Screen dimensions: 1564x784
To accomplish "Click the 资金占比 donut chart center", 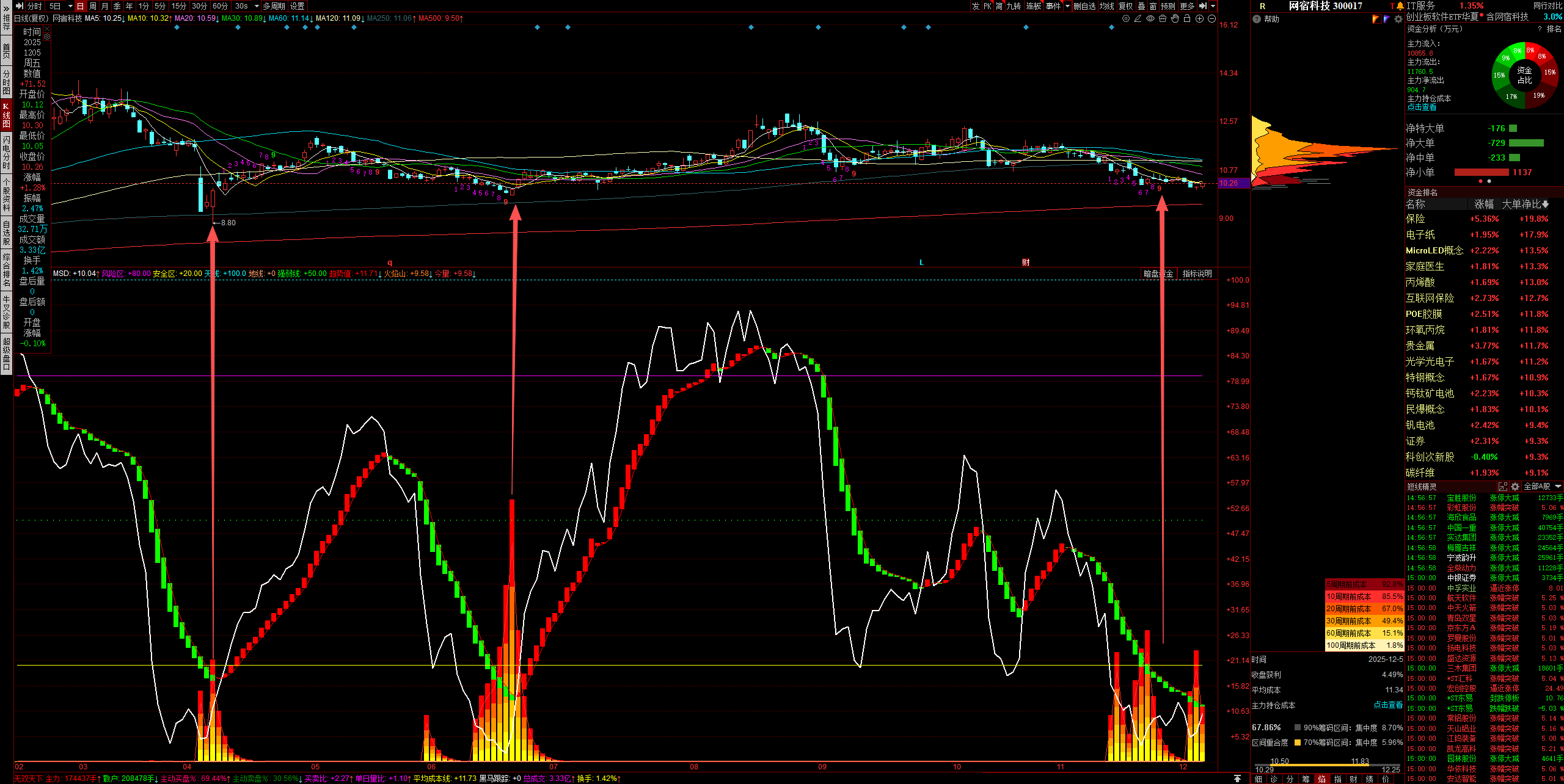I will tap(1524, 75).
